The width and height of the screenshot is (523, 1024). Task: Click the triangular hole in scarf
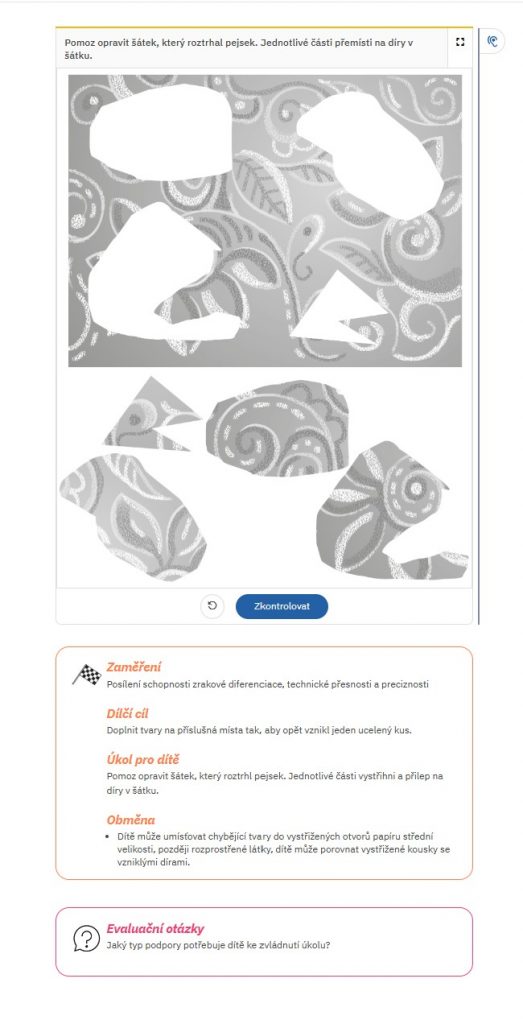pyautogui.click(x=336, y=312)
